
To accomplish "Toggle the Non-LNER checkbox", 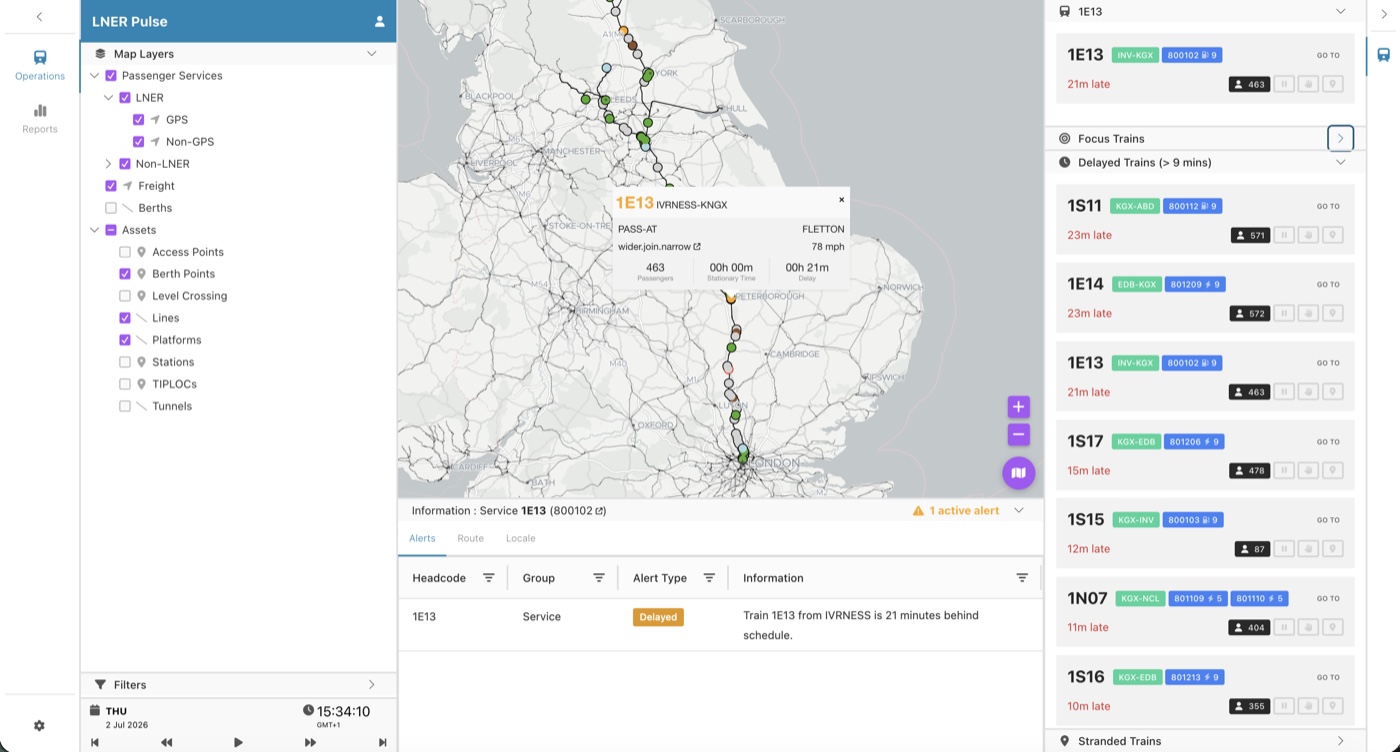I will pos(125,164).
